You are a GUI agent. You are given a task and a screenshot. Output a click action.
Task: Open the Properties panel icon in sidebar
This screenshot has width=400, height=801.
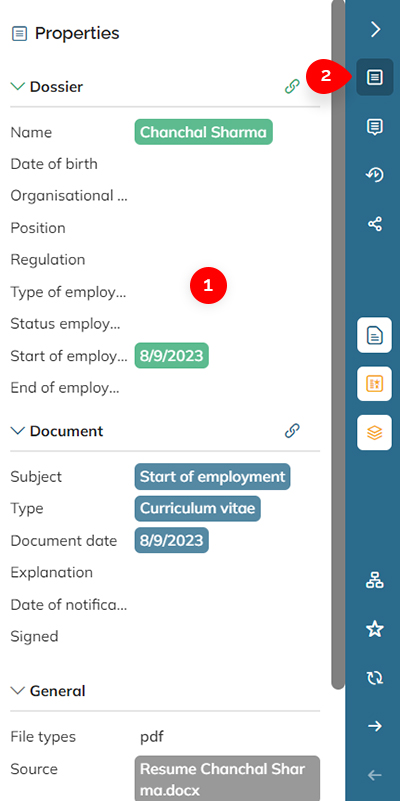click(x=374, y=78)
